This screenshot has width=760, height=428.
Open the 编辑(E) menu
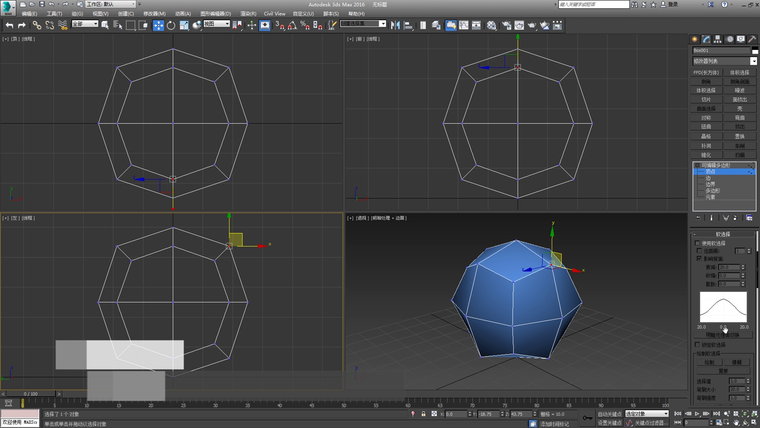click(x=29, y=14)
